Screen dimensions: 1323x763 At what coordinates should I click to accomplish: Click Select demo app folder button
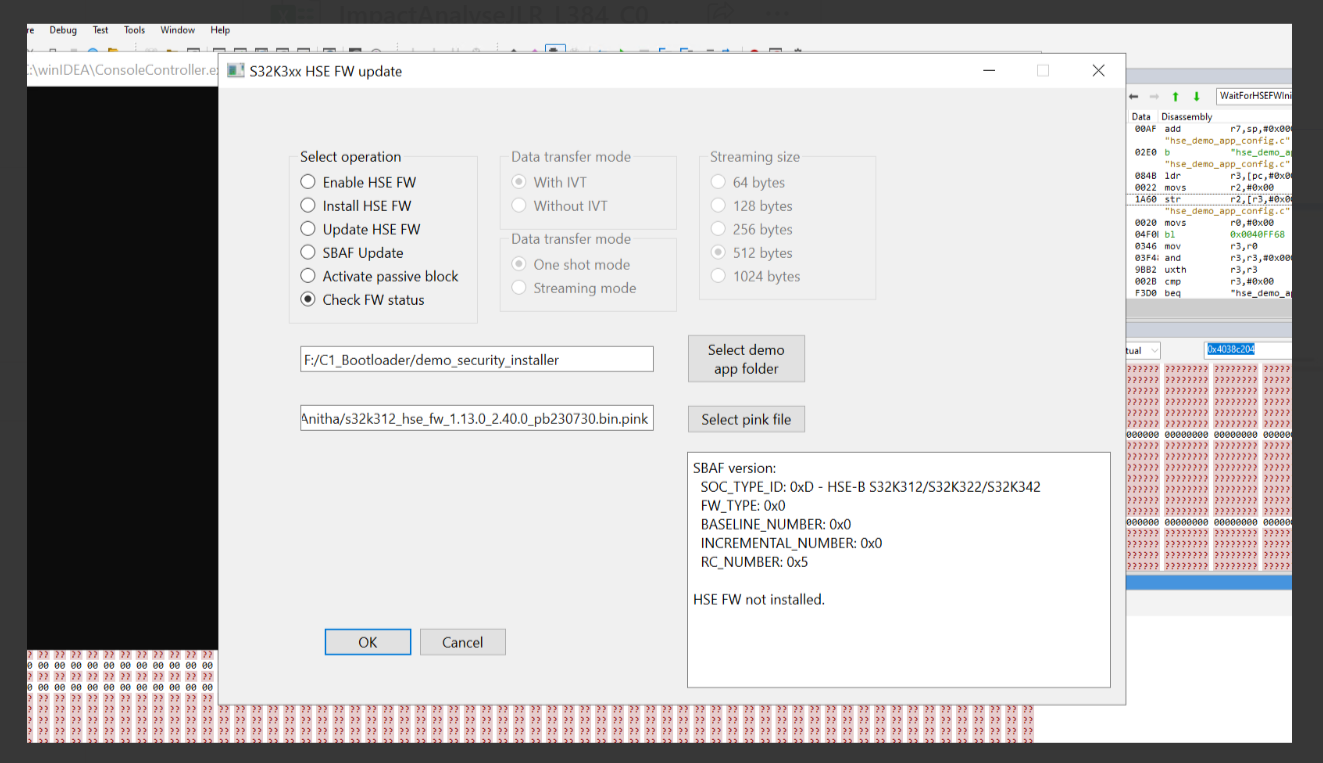tap(746, 359)
